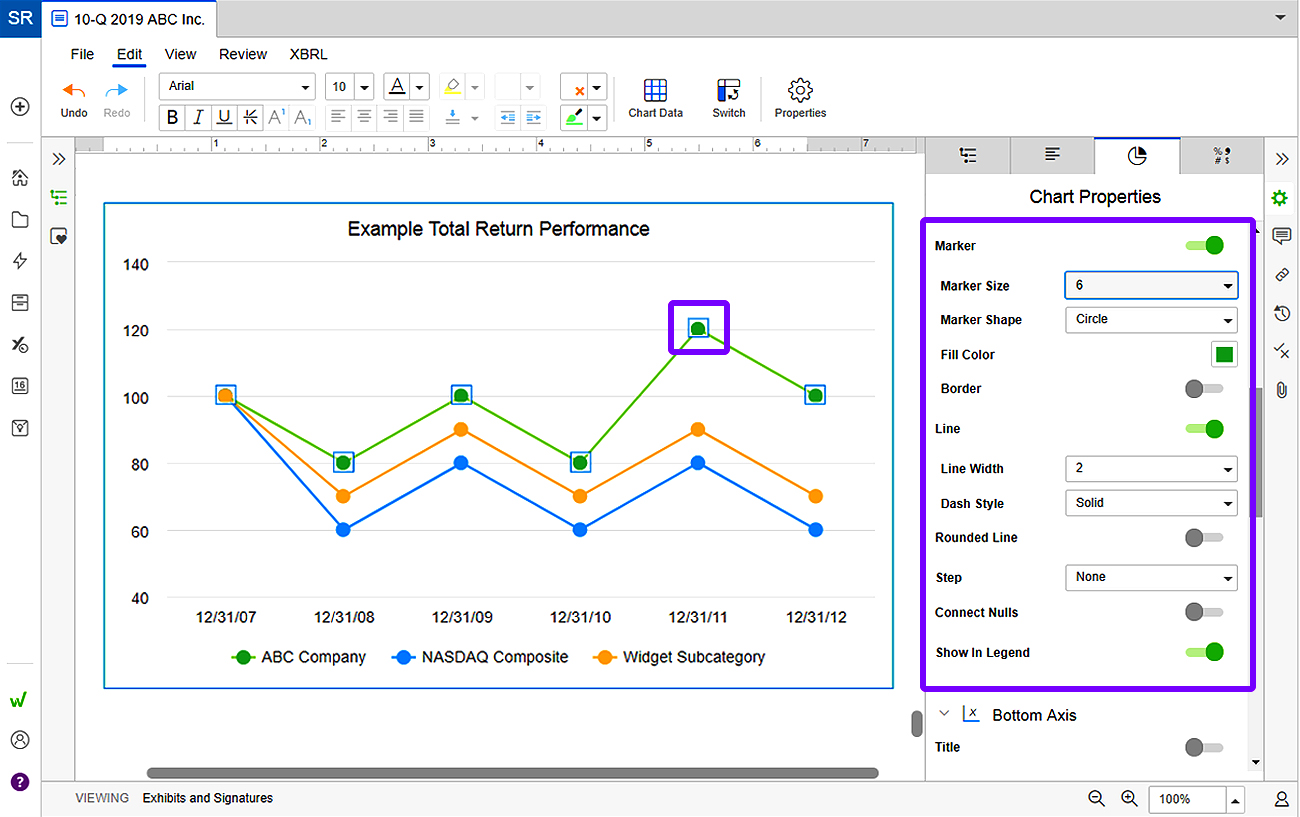The image size is (1300, 817).
Task: Open Dash Style dropdown
Action: (x=1151, y=503)
